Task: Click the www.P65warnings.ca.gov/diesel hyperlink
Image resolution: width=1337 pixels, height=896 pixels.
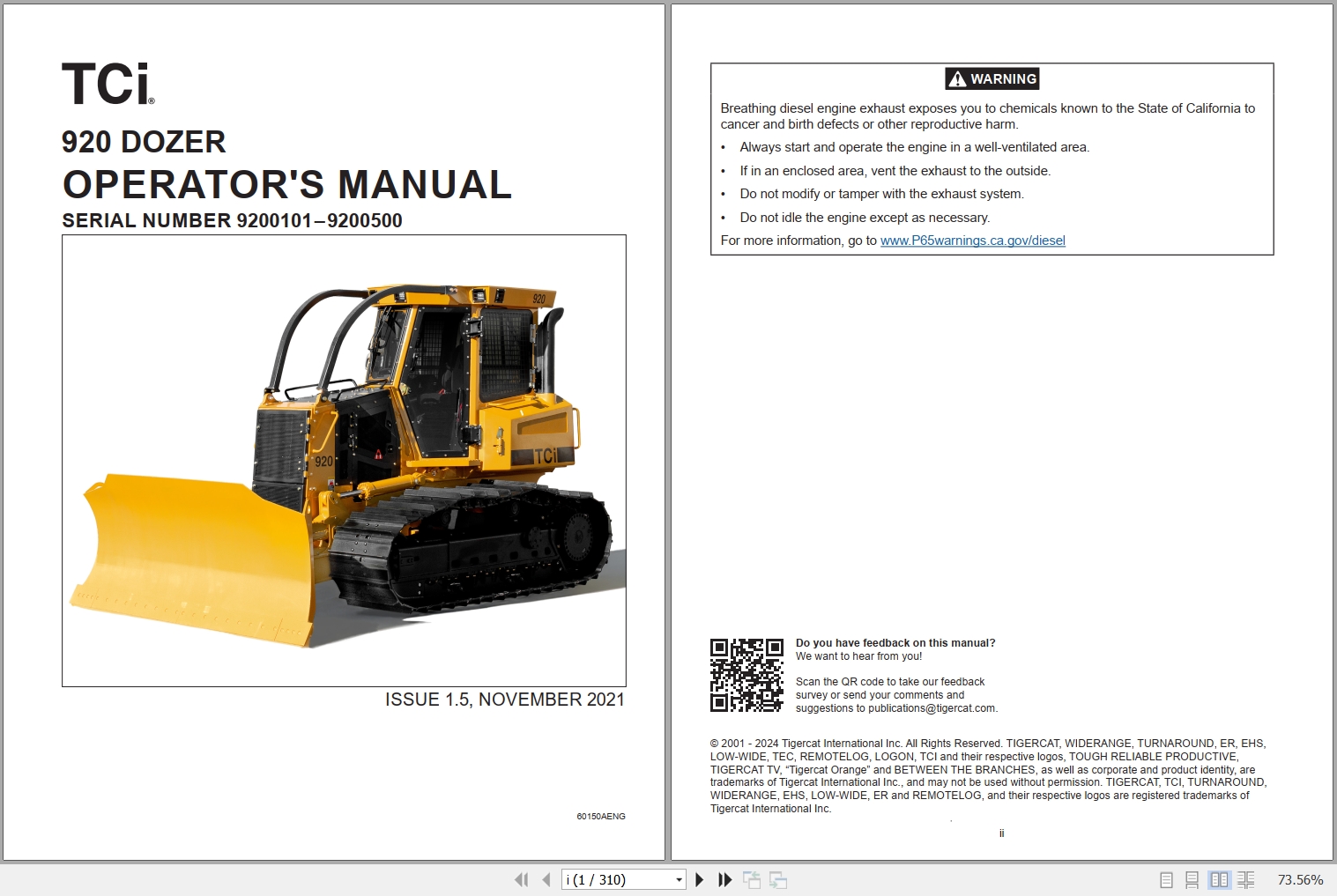Action: click(x=972, y=240)
